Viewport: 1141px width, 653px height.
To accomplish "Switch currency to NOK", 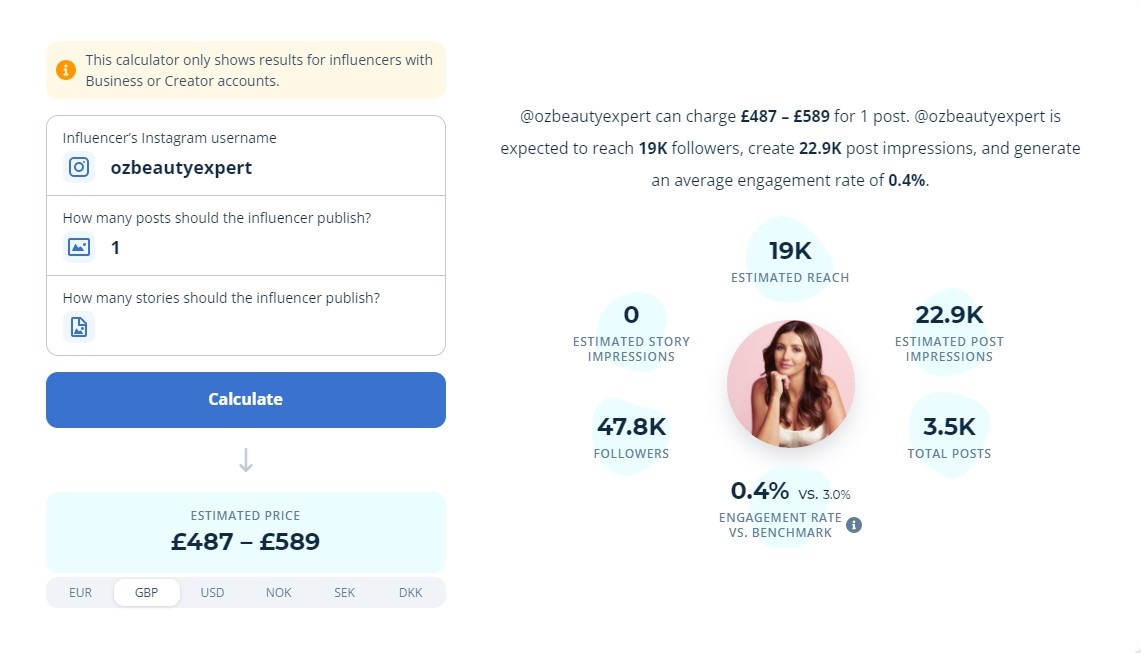I will (279, 593).
